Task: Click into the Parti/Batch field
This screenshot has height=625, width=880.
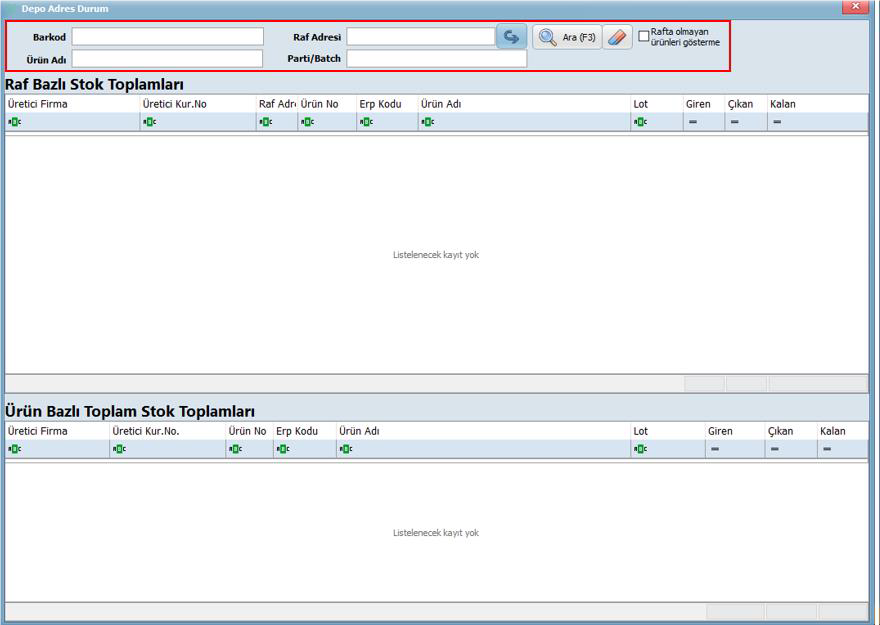Action: pyautogui.click(x=436, y=59)
